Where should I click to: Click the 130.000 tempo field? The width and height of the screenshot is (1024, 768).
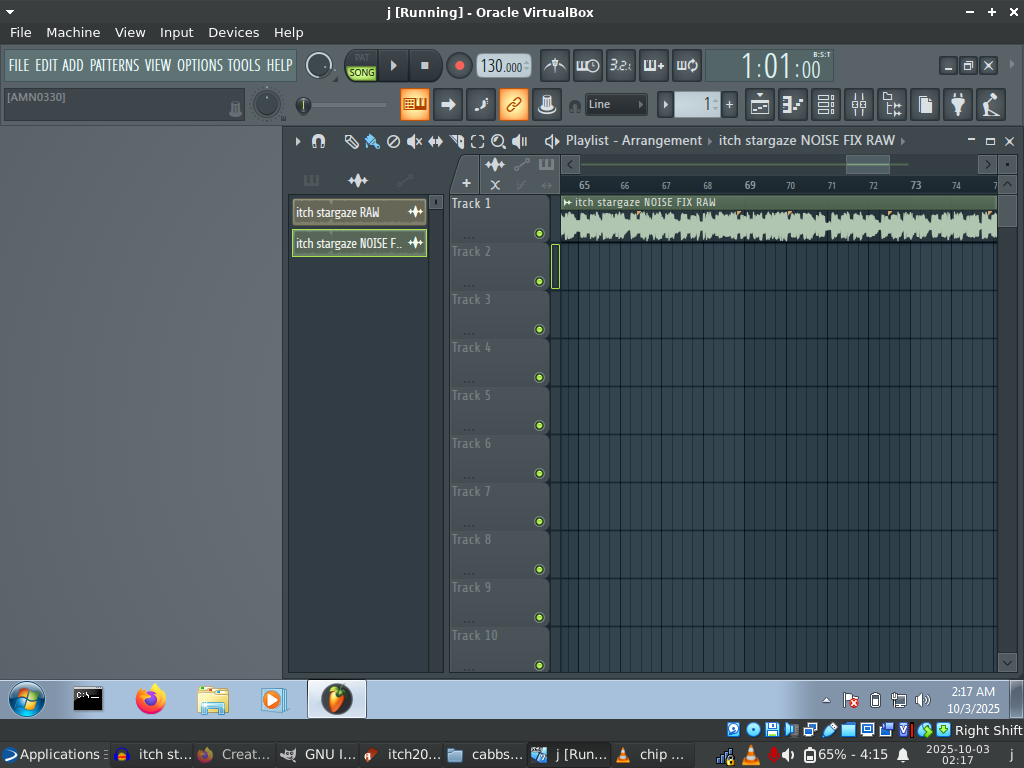(502, 66)
